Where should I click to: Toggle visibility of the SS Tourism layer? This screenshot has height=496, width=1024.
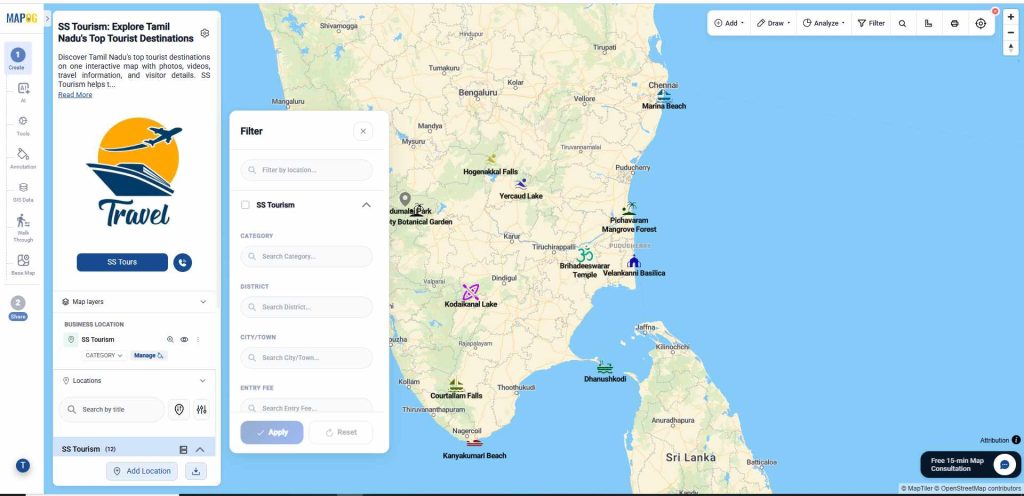(x=184, y=339)
